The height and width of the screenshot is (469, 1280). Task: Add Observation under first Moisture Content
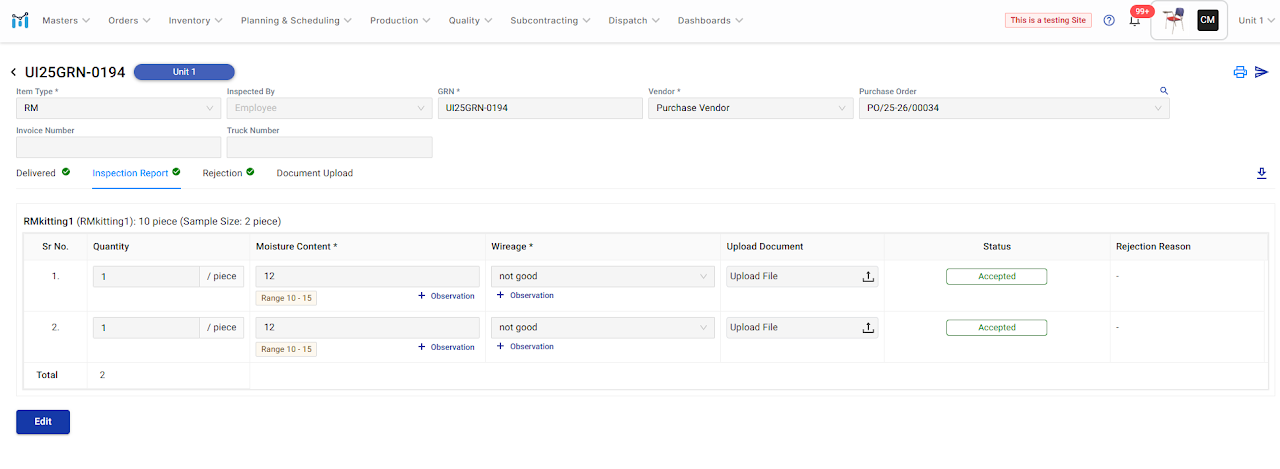446,296
